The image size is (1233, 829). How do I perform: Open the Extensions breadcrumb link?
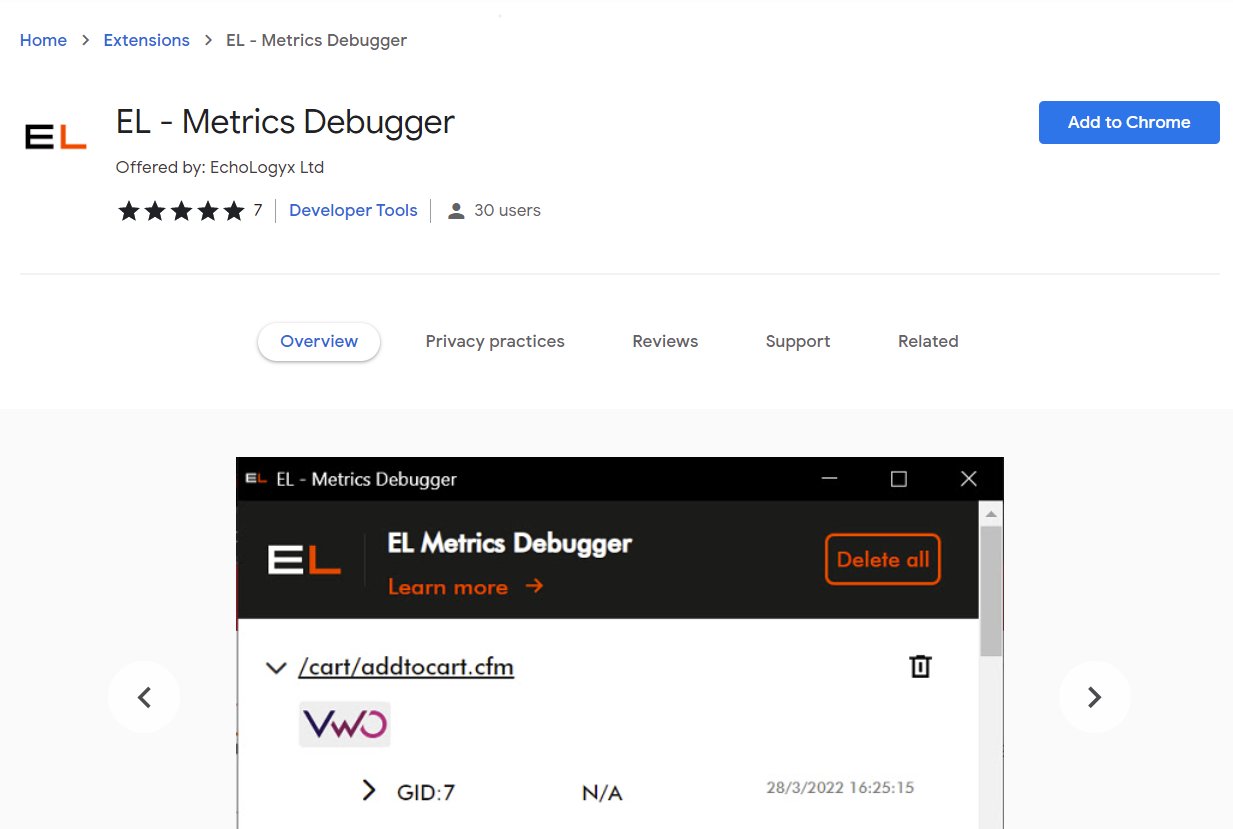tap(146, 40)
